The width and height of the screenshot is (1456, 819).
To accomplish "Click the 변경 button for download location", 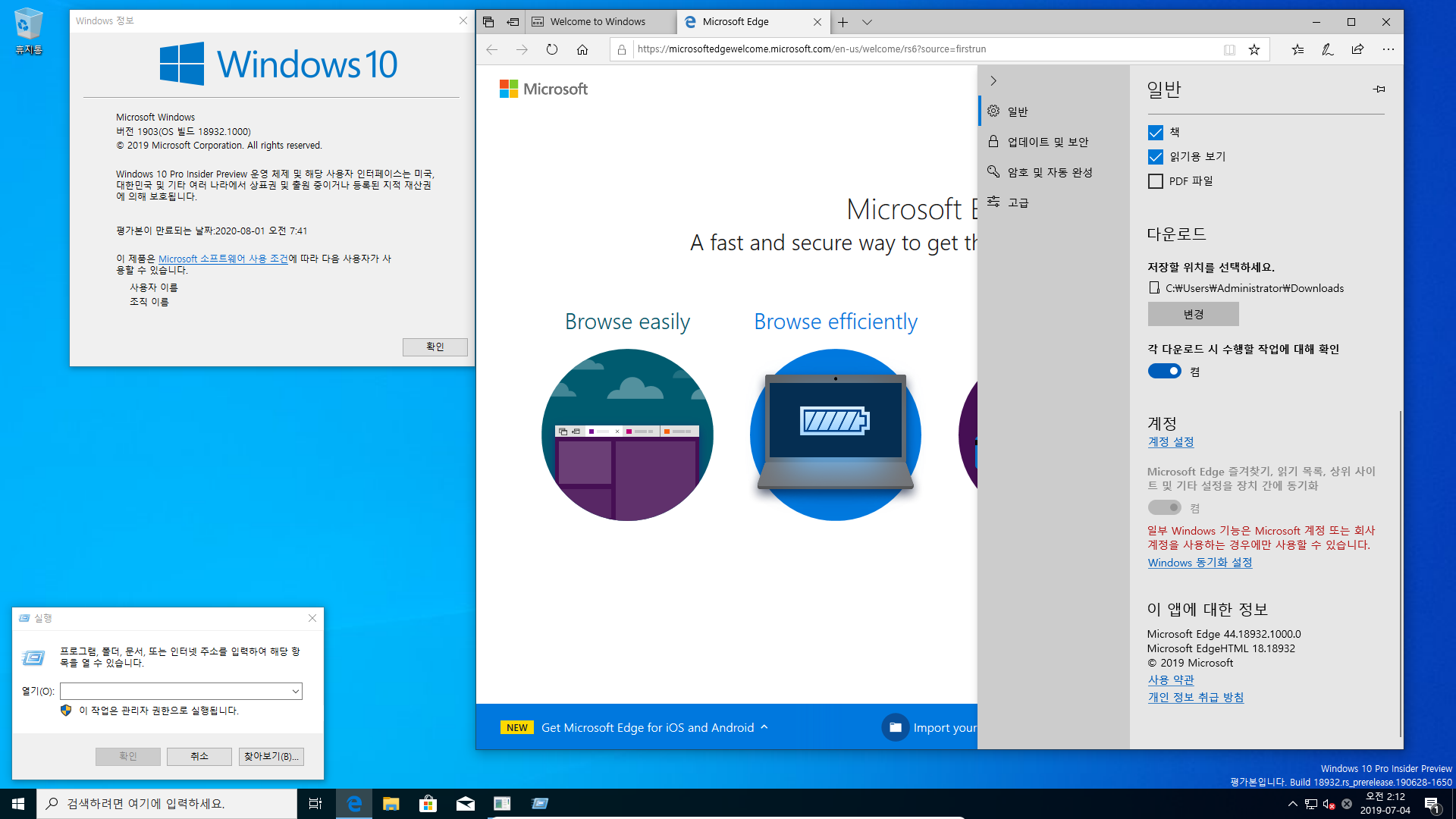I will coord(1193,314).
